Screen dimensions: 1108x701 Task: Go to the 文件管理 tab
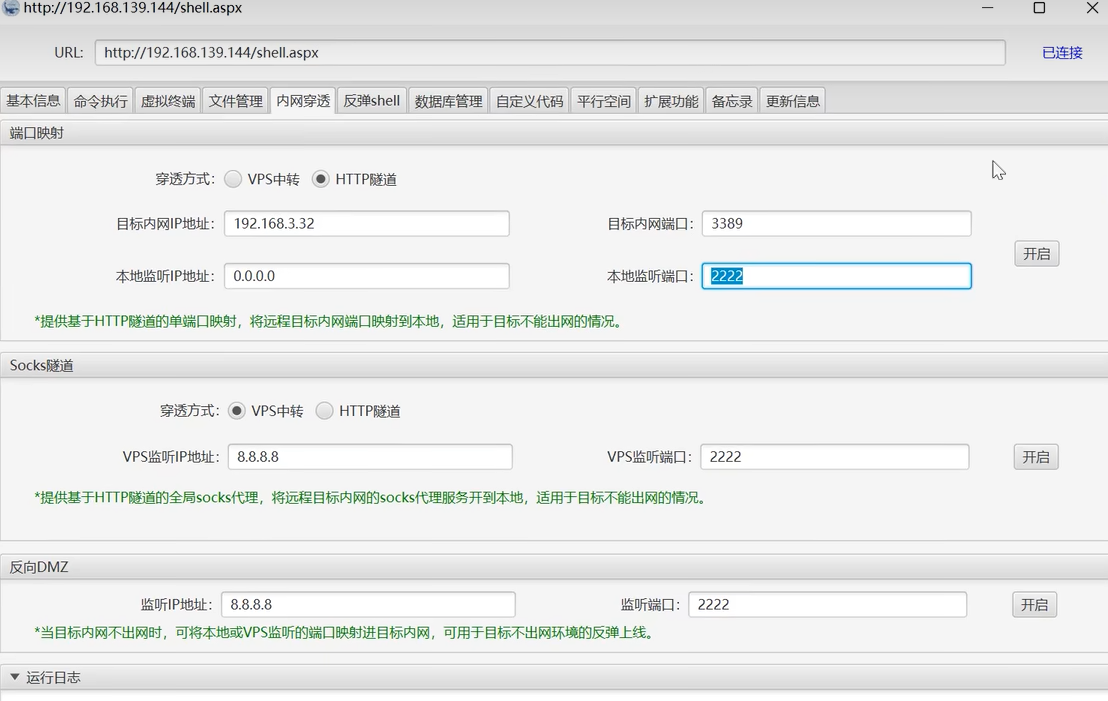point(235,100)
